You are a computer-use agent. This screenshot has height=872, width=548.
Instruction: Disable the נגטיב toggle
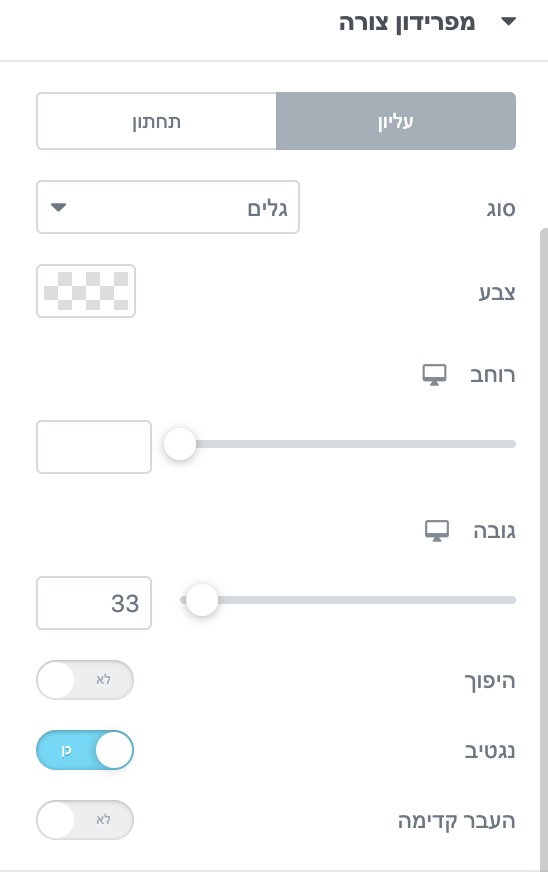point(85,750)
